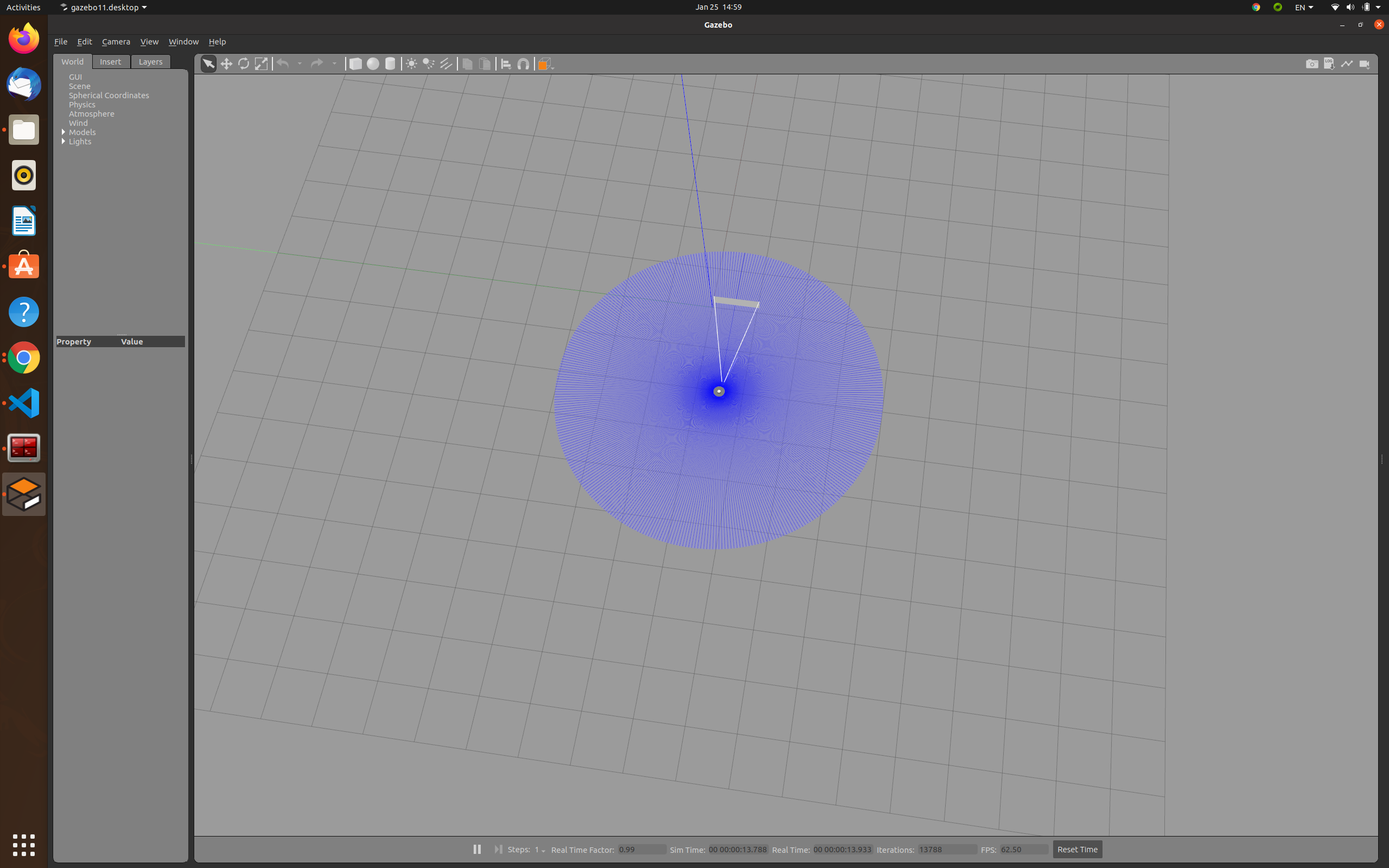Insert a cylinder shape
Image resolution: width=1389 pixels, height=868 pixels.
pos(390,63)
